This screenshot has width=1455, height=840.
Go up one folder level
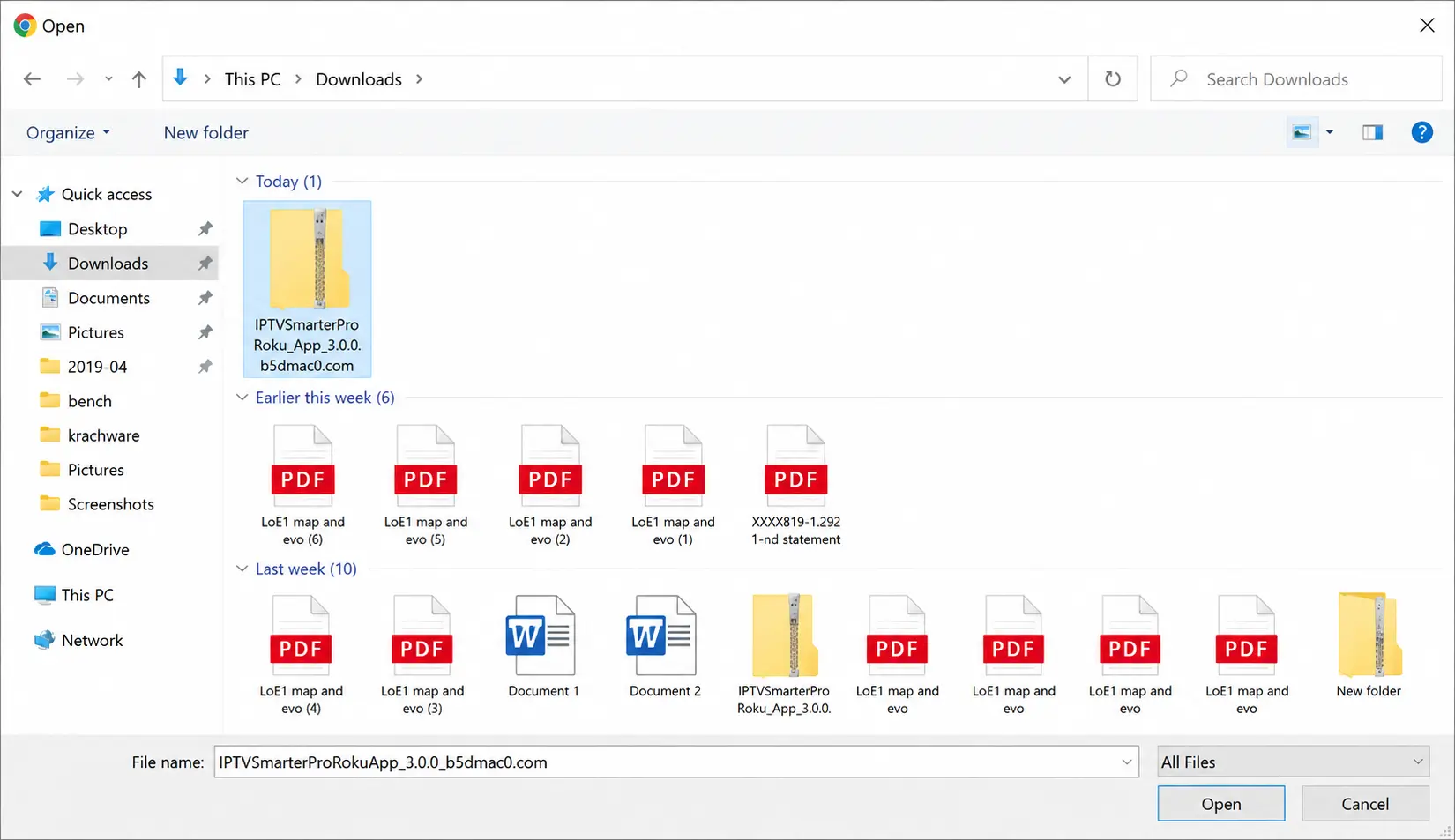point(139,79)
